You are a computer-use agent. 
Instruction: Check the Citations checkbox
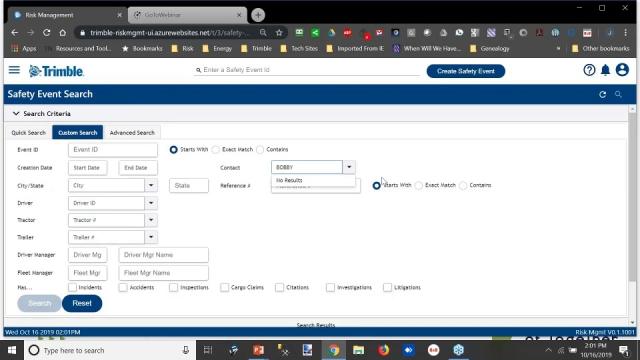280,287
